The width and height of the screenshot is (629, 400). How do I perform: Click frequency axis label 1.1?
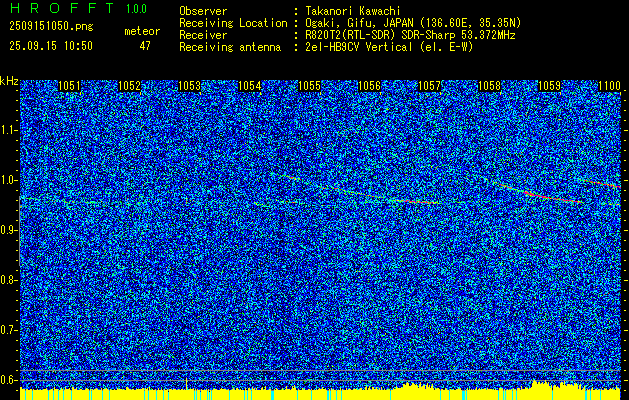[8, 130]
